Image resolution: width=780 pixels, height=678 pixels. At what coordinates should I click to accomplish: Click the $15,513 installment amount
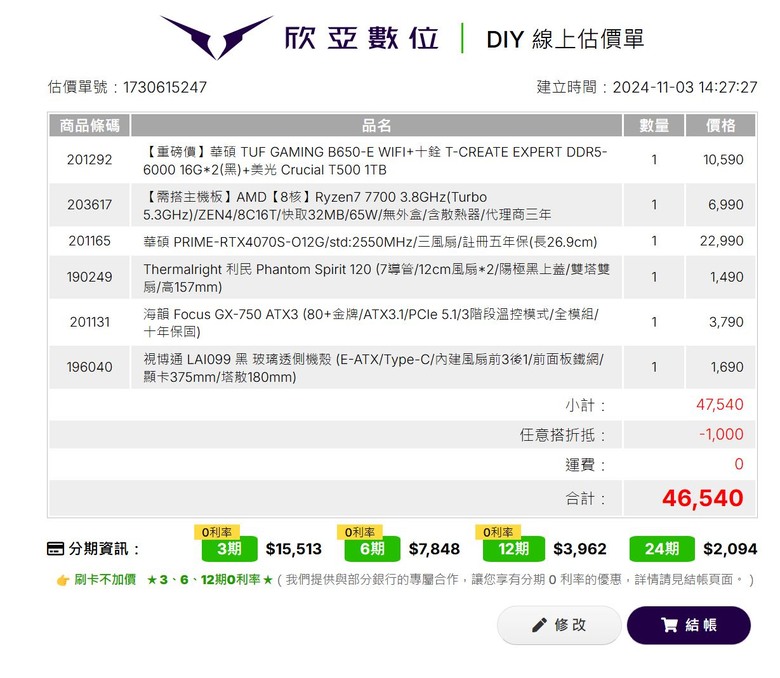click(293, 549)
